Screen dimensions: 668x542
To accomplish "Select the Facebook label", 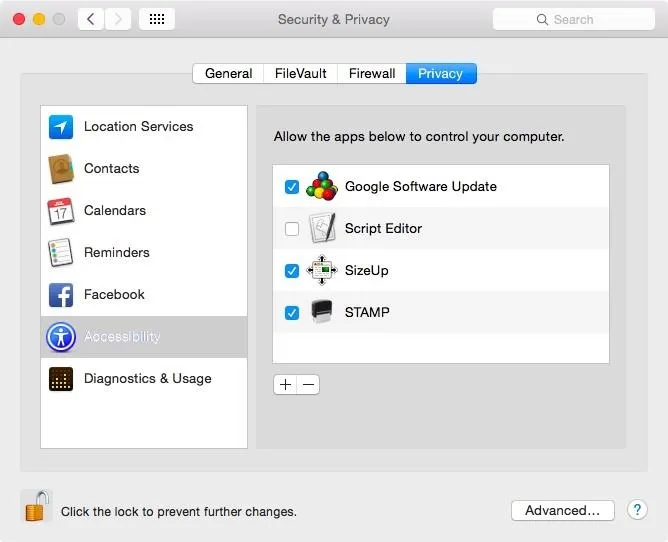I will coord(114,294).
